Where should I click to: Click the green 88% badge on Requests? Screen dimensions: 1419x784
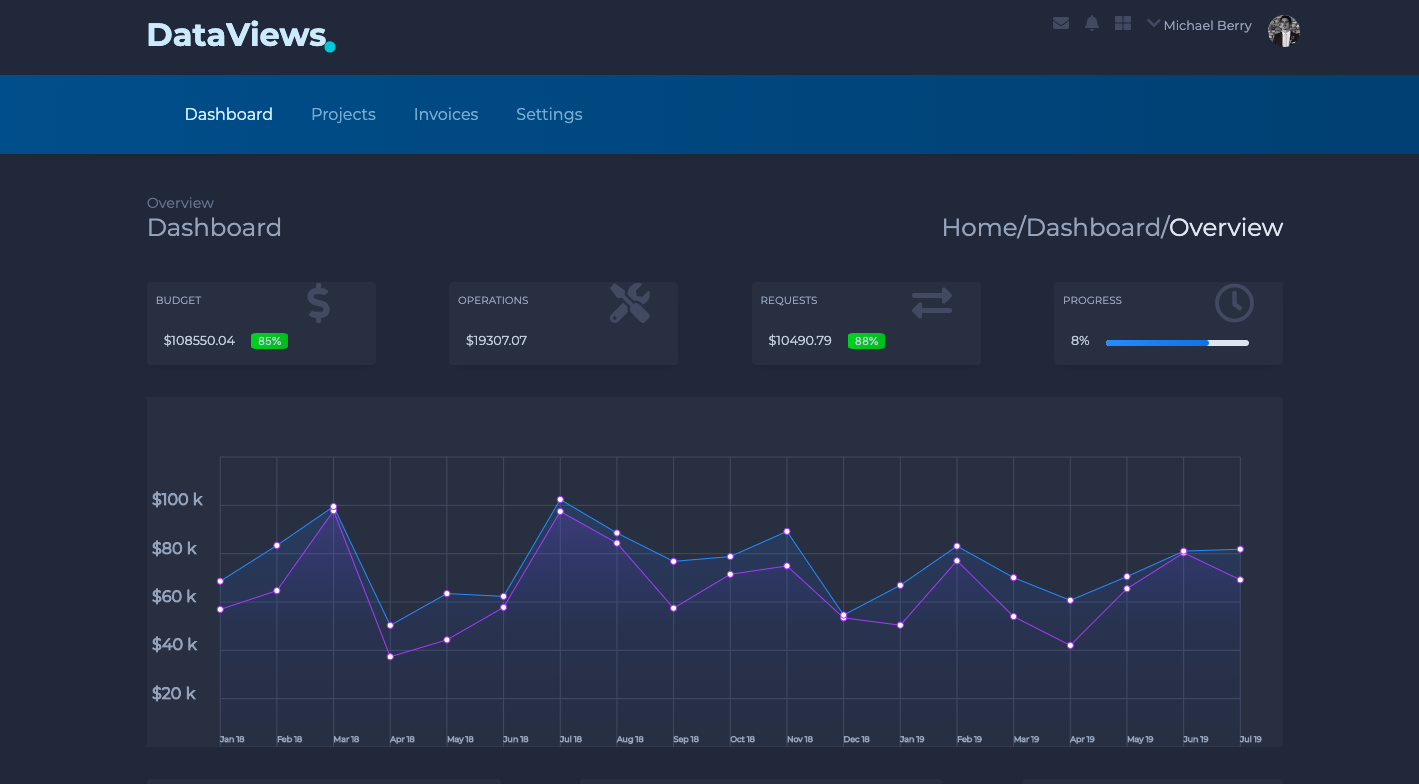(866, 341)
